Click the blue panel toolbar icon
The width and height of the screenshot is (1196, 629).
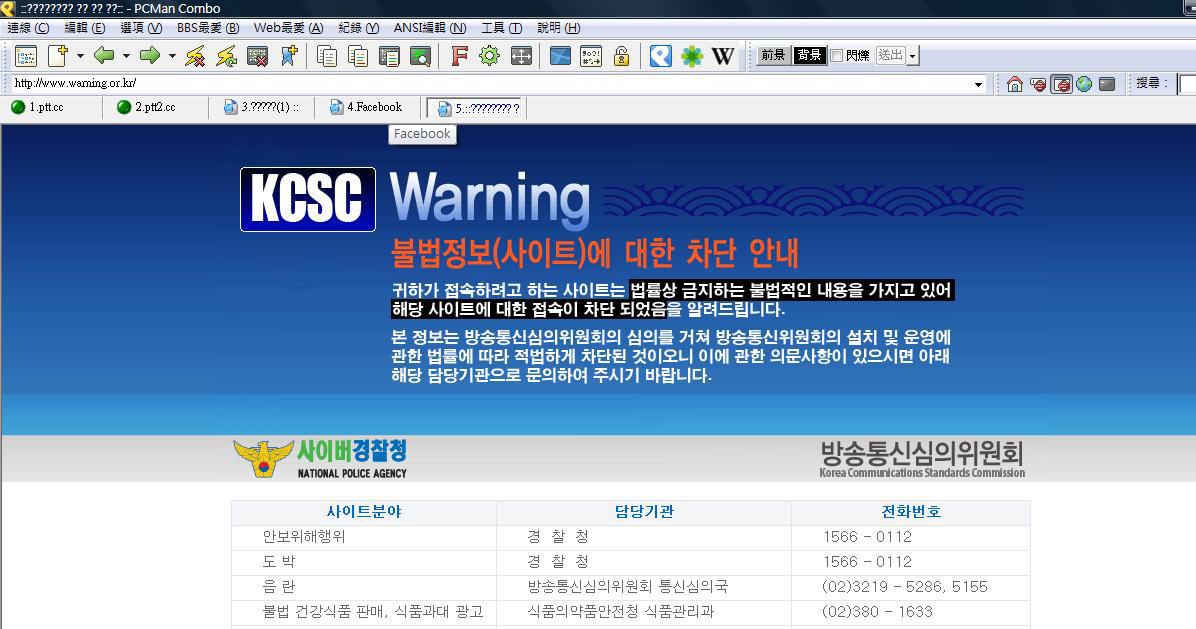coord(560,56)
